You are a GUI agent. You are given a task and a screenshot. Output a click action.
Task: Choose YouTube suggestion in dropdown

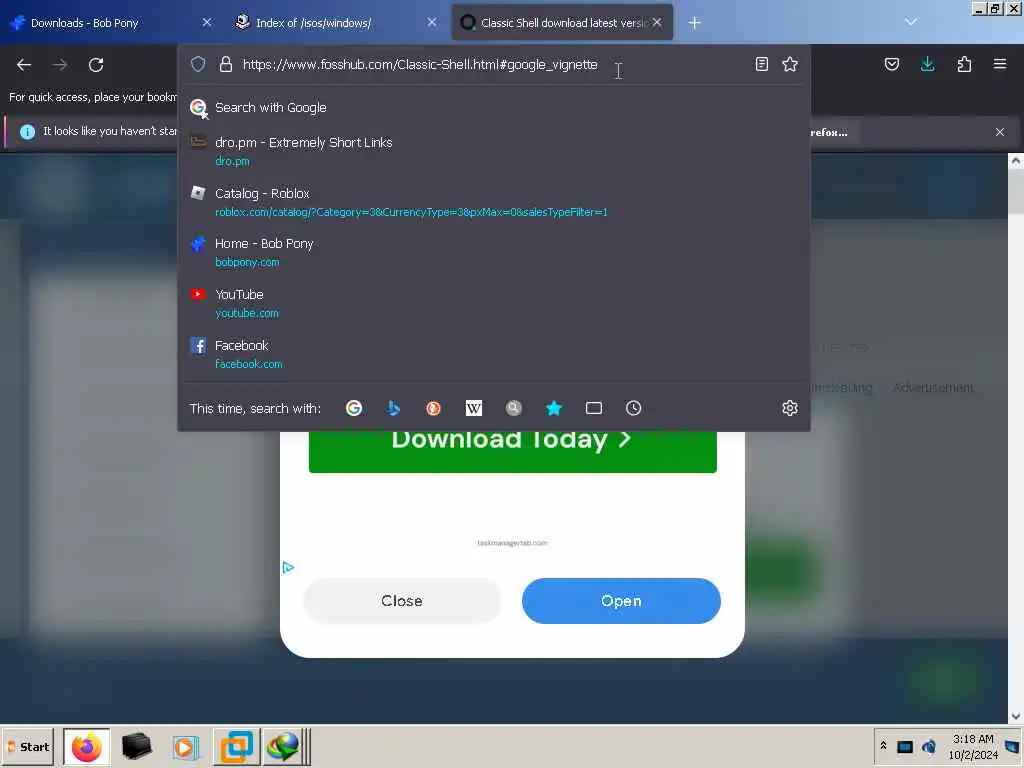pos(494,303)
